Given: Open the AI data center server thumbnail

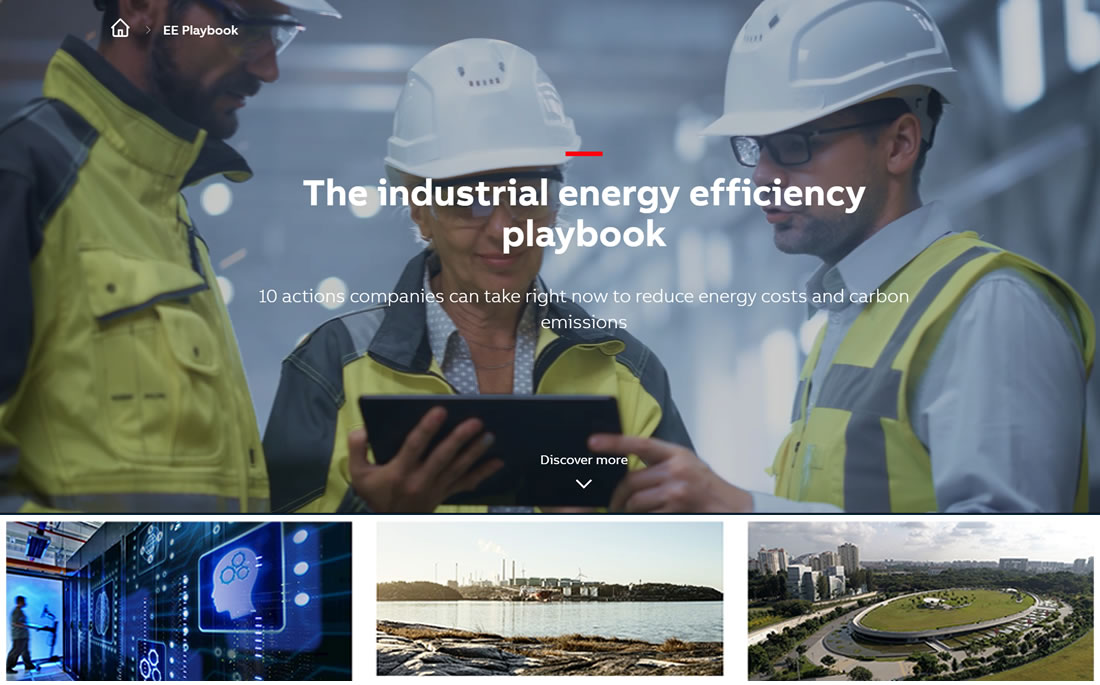Looking at the screenshot, I should coord(179,601).
